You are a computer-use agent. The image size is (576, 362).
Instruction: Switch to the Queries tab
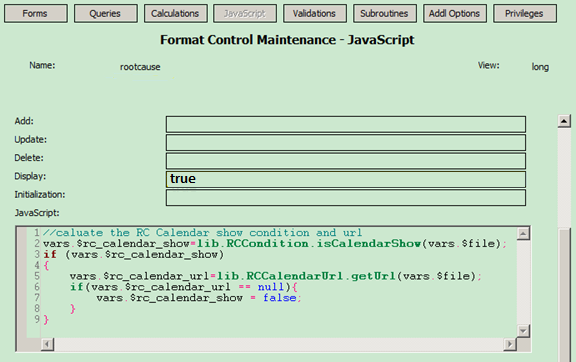(x=105, y=14)
